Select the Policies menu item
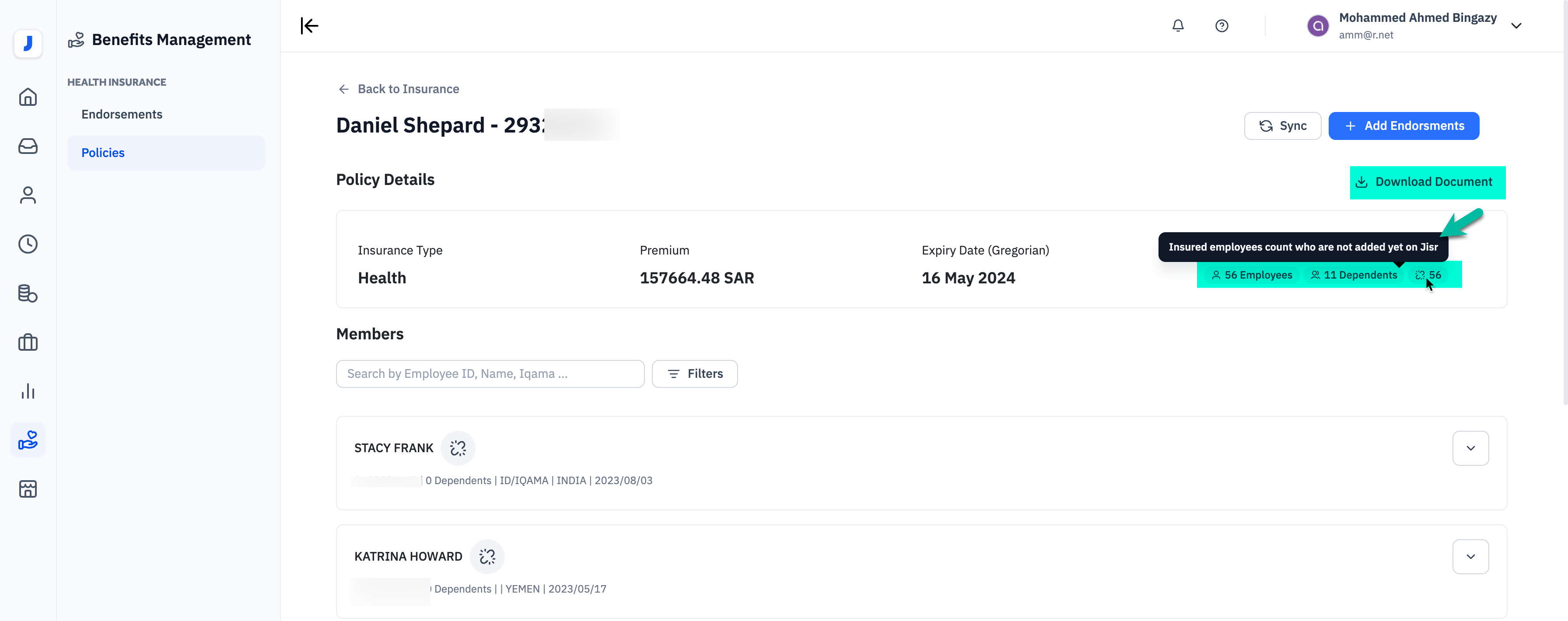1568x621 pixels. coord(103,153)
